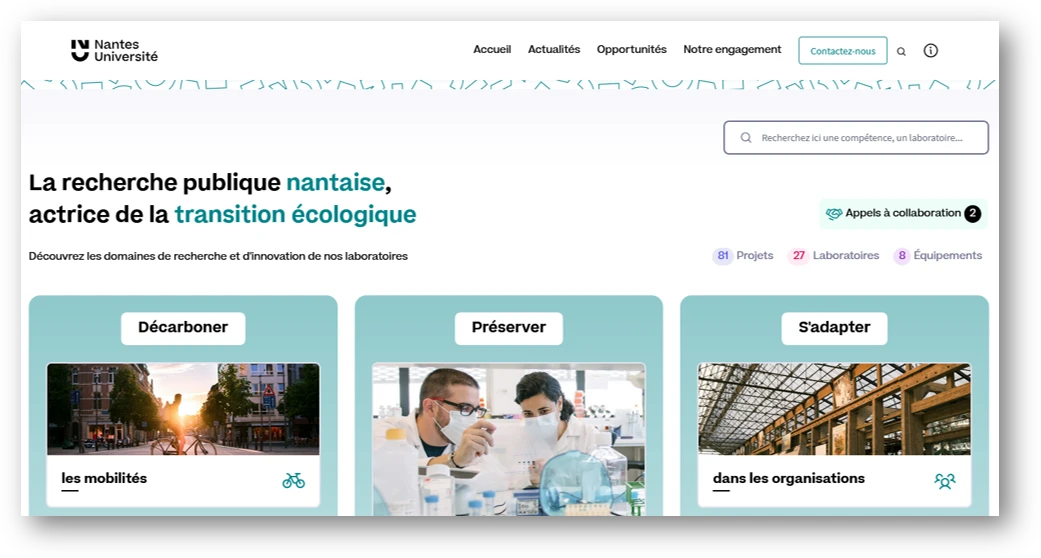The height and width of the screenshot is (558, 1041).
Task: Click the information circle icon
Action: (x=931, y=50)
